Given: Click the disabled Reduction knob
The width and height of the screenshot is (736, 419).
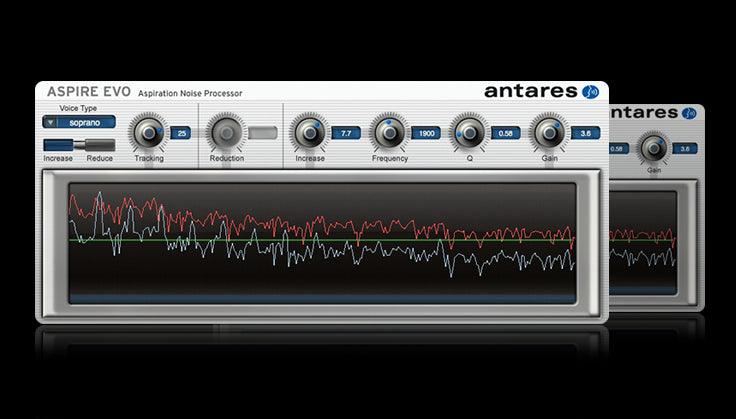Looking at the screenshot, I should (227, 133).
